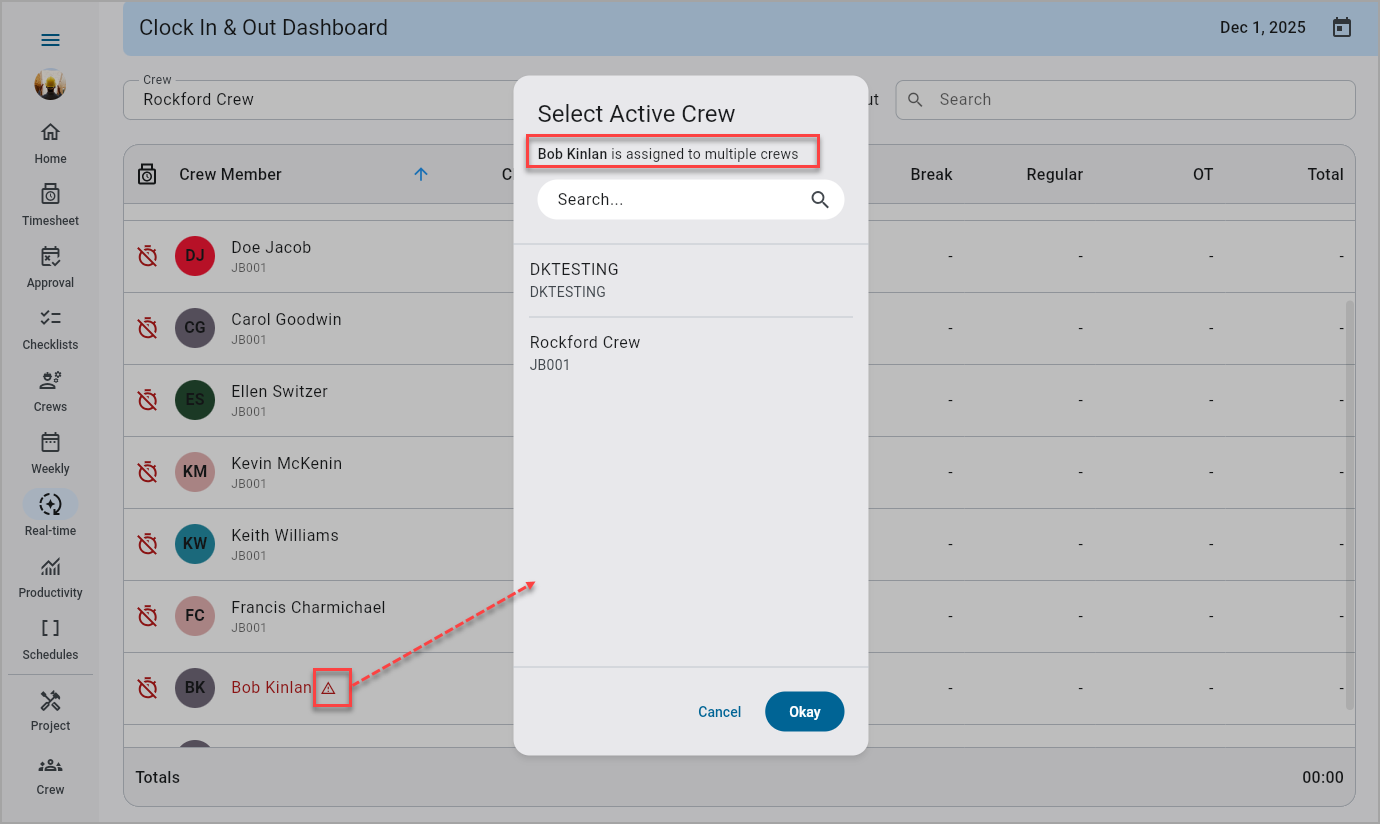The image size is (1380, 824).
Task: Open Productivity in the sidebar
Action: (x=50, y=576)
